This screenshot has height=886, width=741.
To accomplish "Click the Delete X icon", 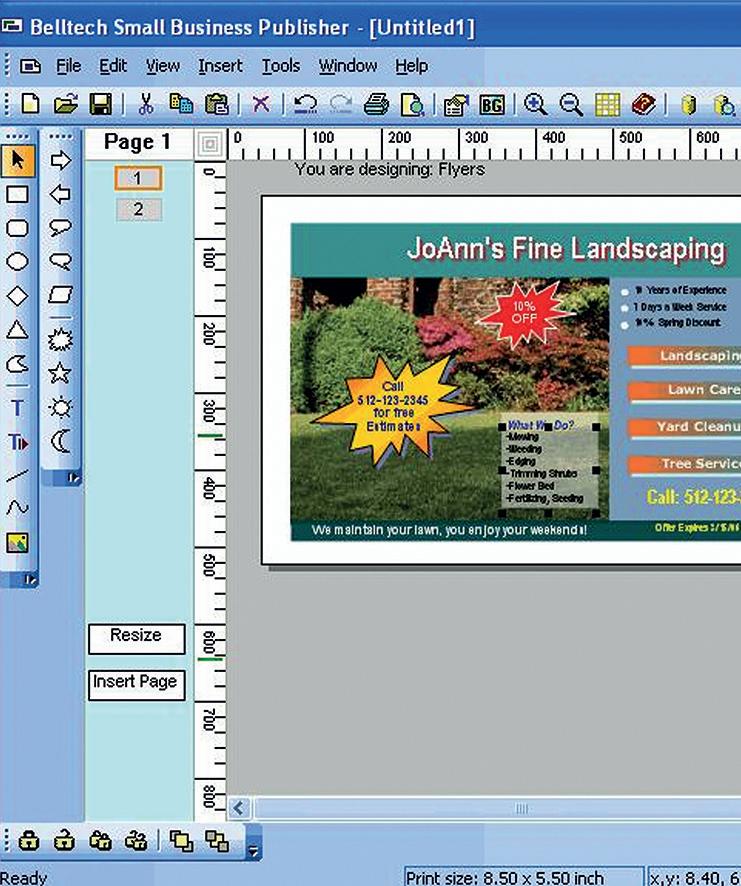I will click(261, 105).
